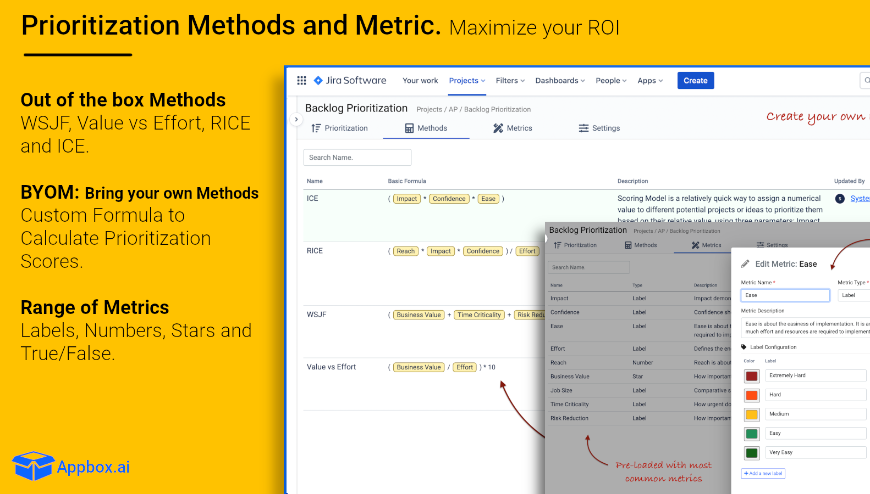Switch to the Methods tab
Screen dimensions: 870x494
point(426,128)
